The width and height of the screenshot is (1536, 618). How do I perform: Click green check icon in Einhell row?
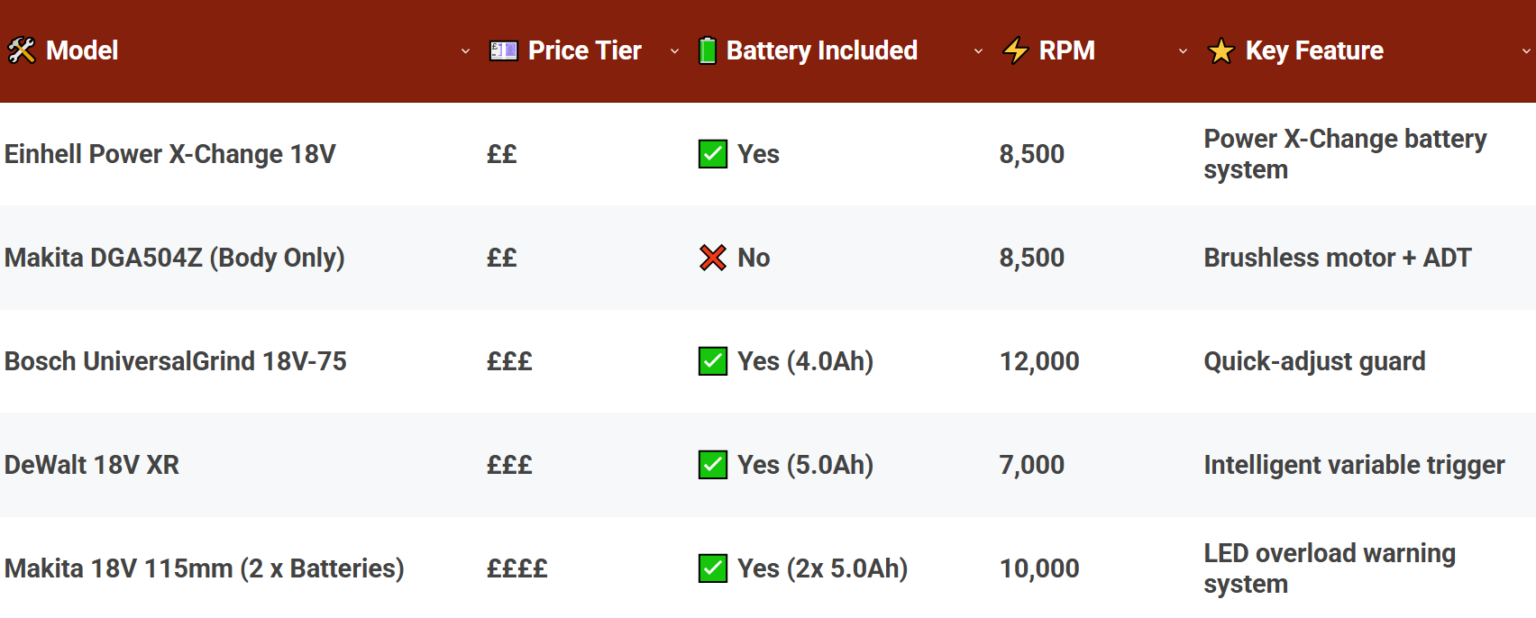point(712,154)
